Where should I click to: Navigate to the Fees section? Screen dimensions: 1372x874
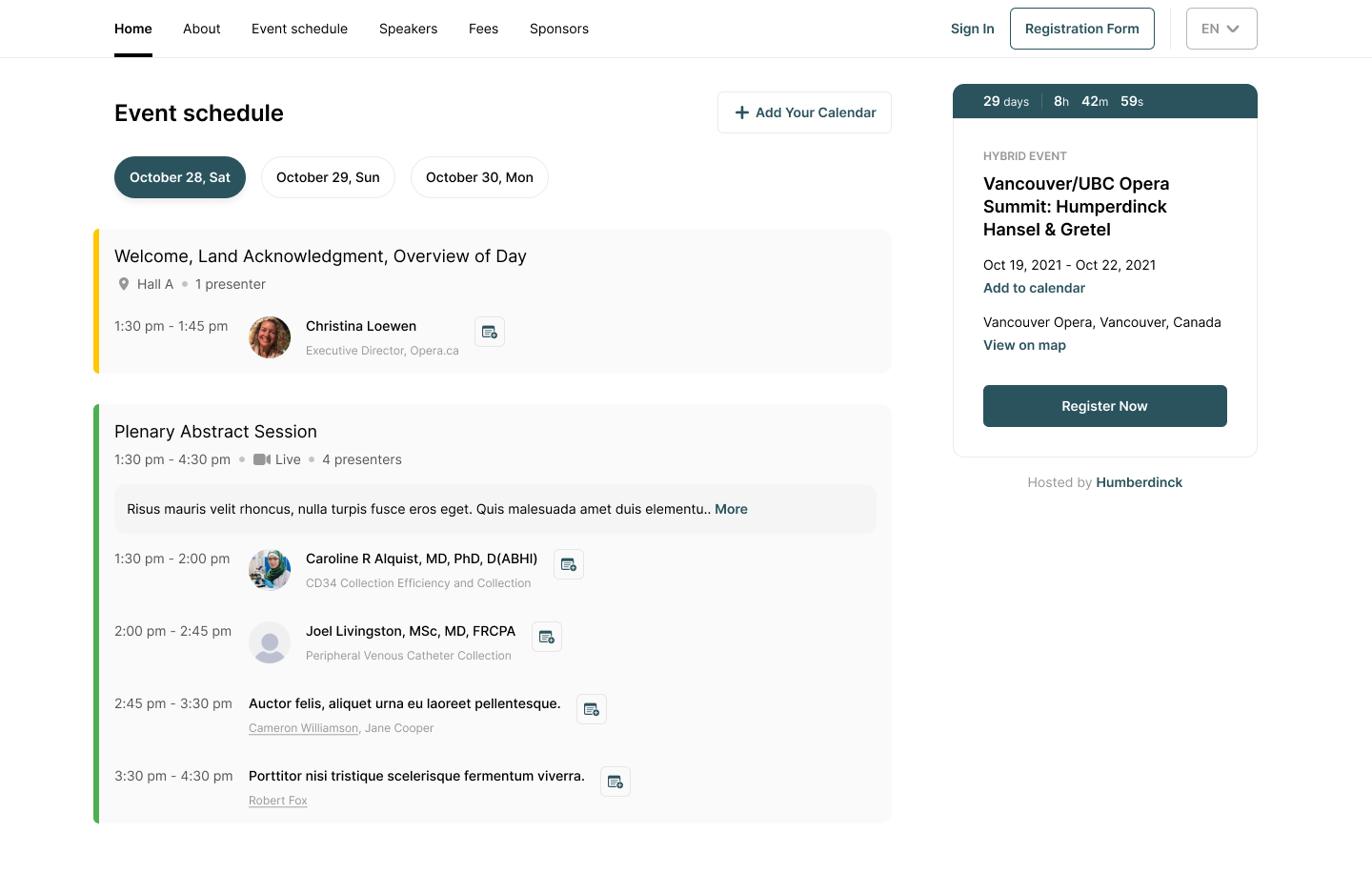[483, 29]
